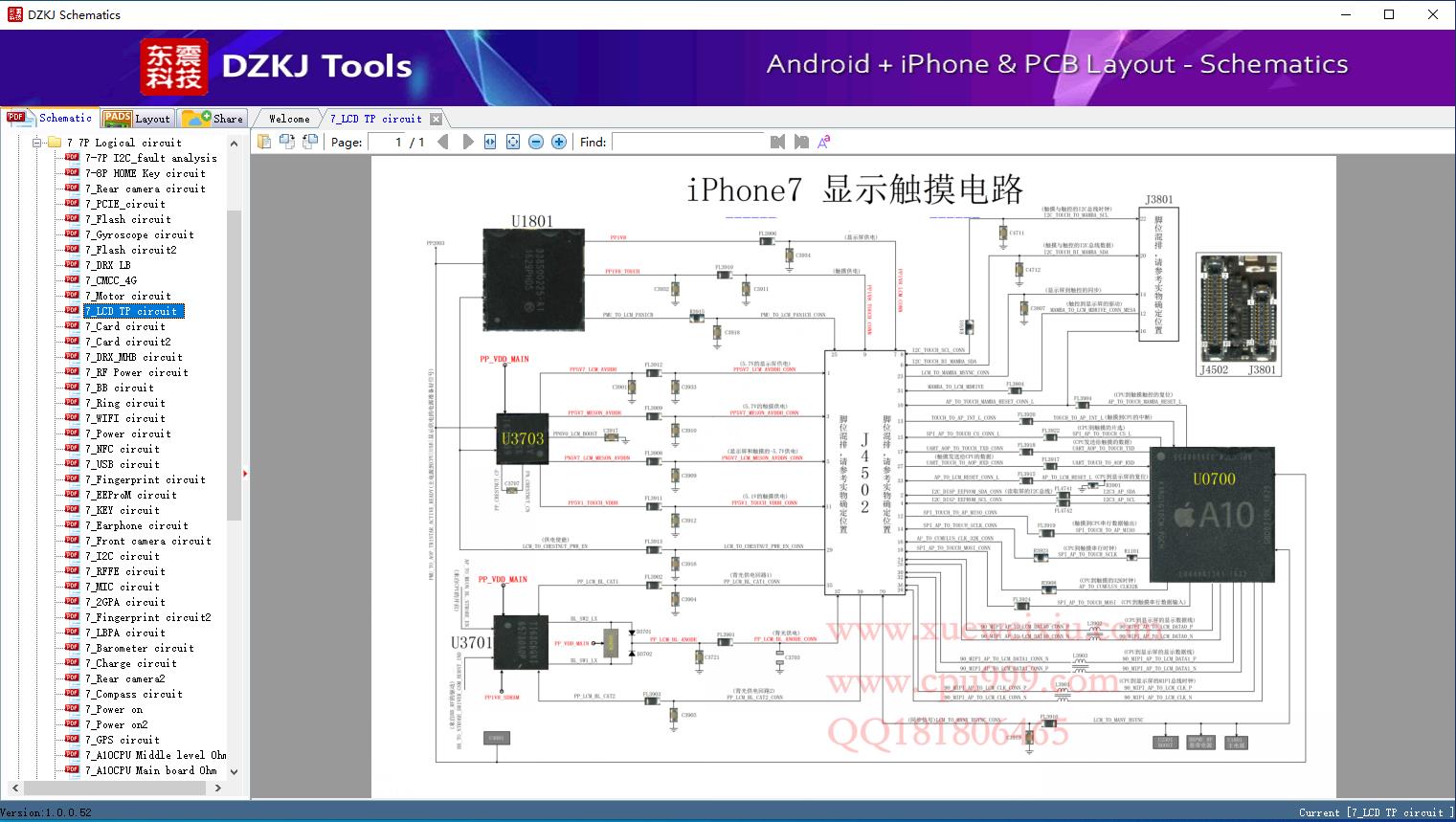Close the 7_LCD TP circuit tab
Viewport: 1456px width, 822px height.
[437, 119]
